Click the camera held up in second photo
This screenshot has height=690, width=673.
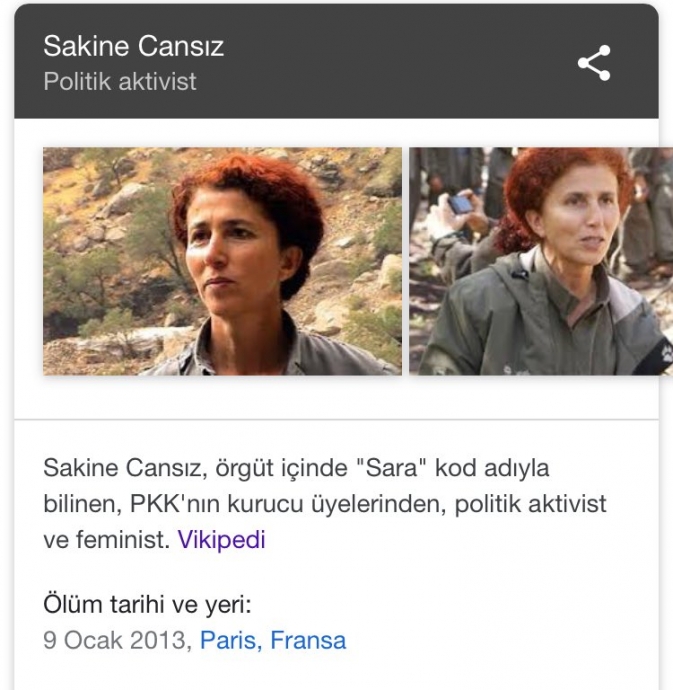[460, 204]
